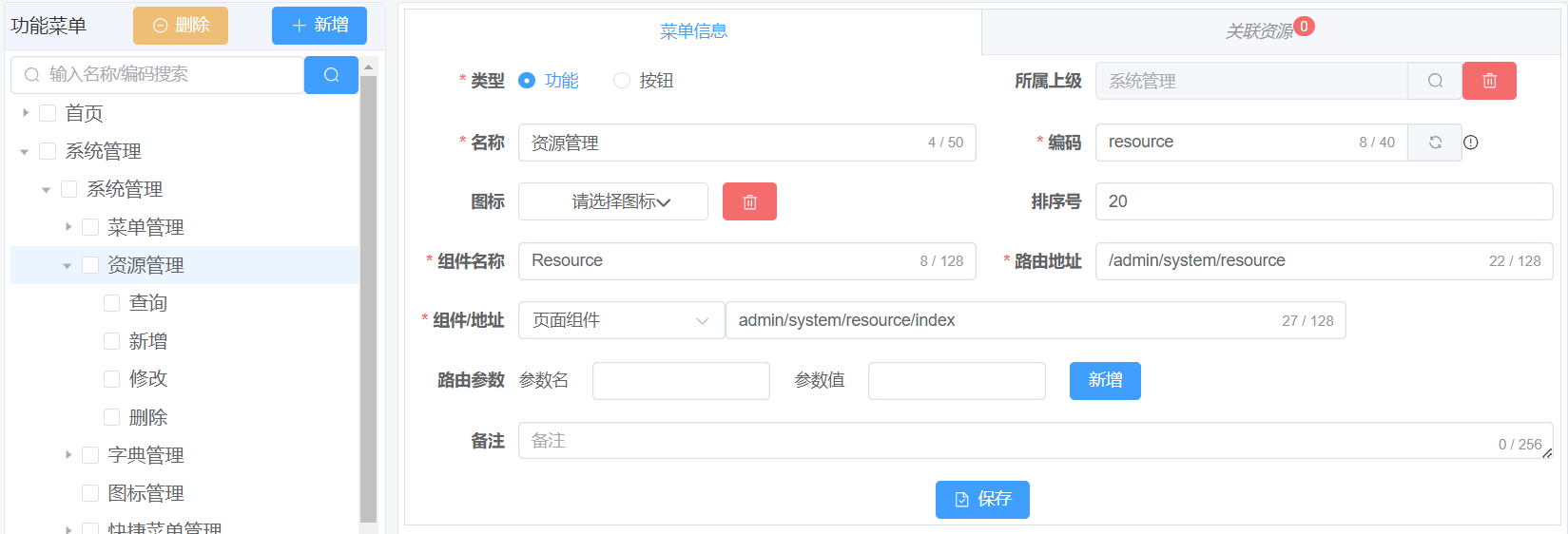Check the 首页 checkbox

(x=48, y=113)
